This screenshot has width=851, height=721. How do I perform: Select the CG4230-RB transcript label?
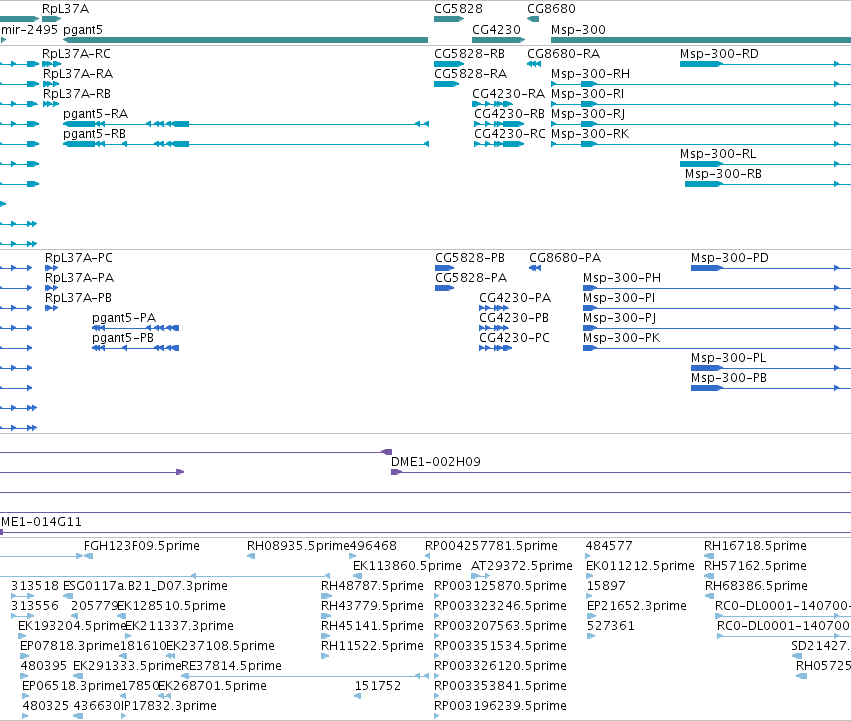pos(510,113)
